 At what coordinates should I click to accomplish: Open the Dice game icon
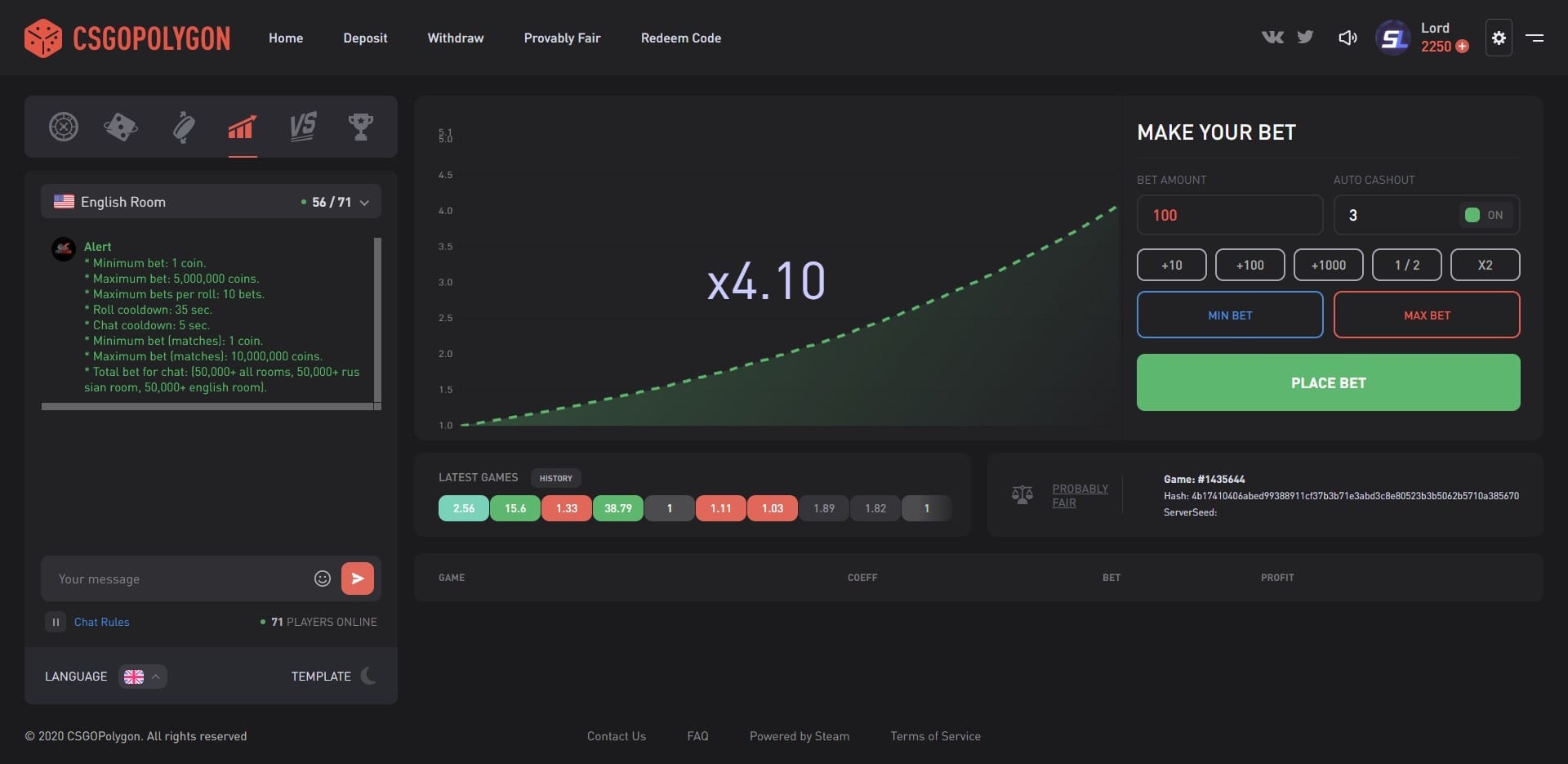pos(121,127)
